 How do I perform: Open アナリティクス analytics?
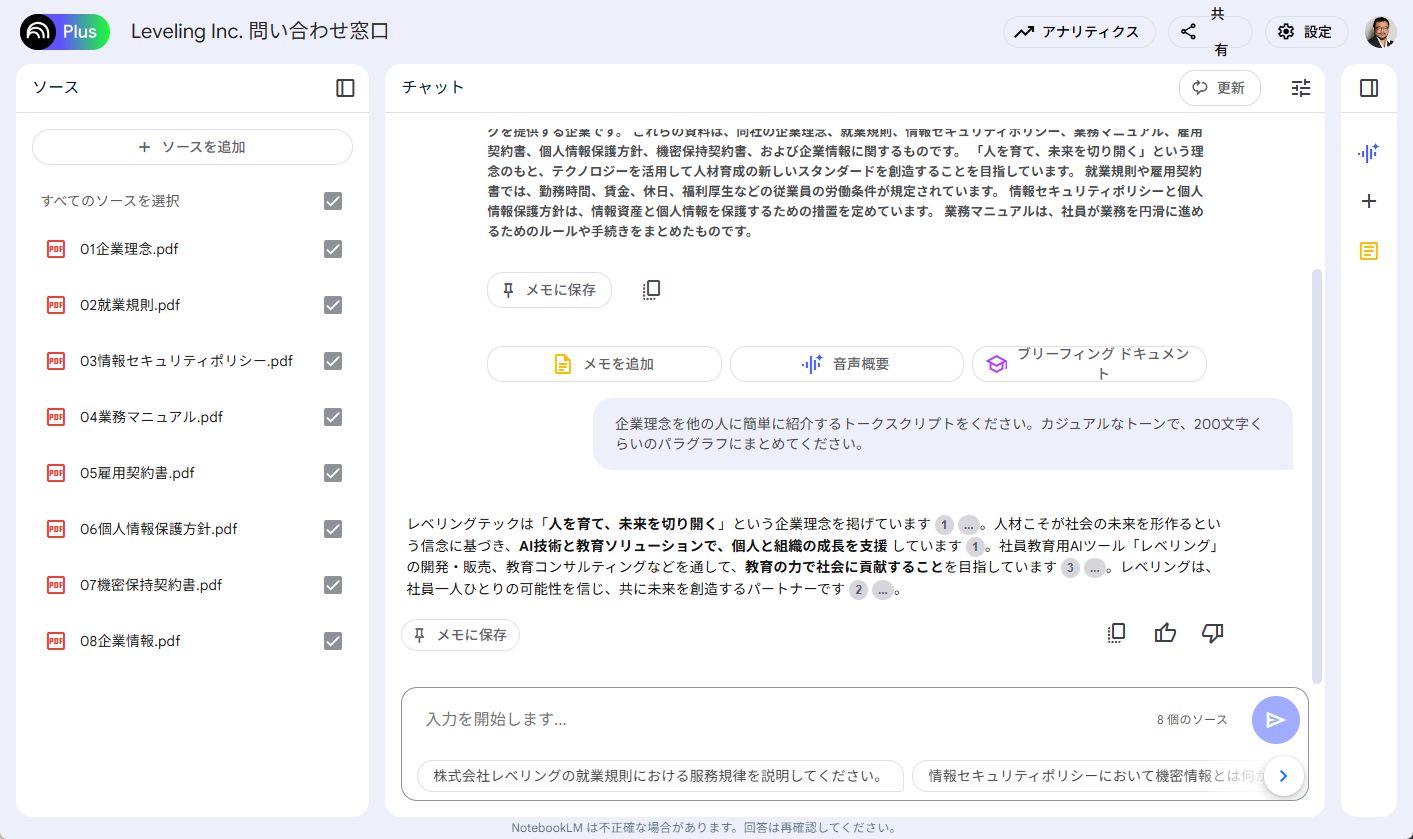pyautogui.click(x=1079, y=31)
